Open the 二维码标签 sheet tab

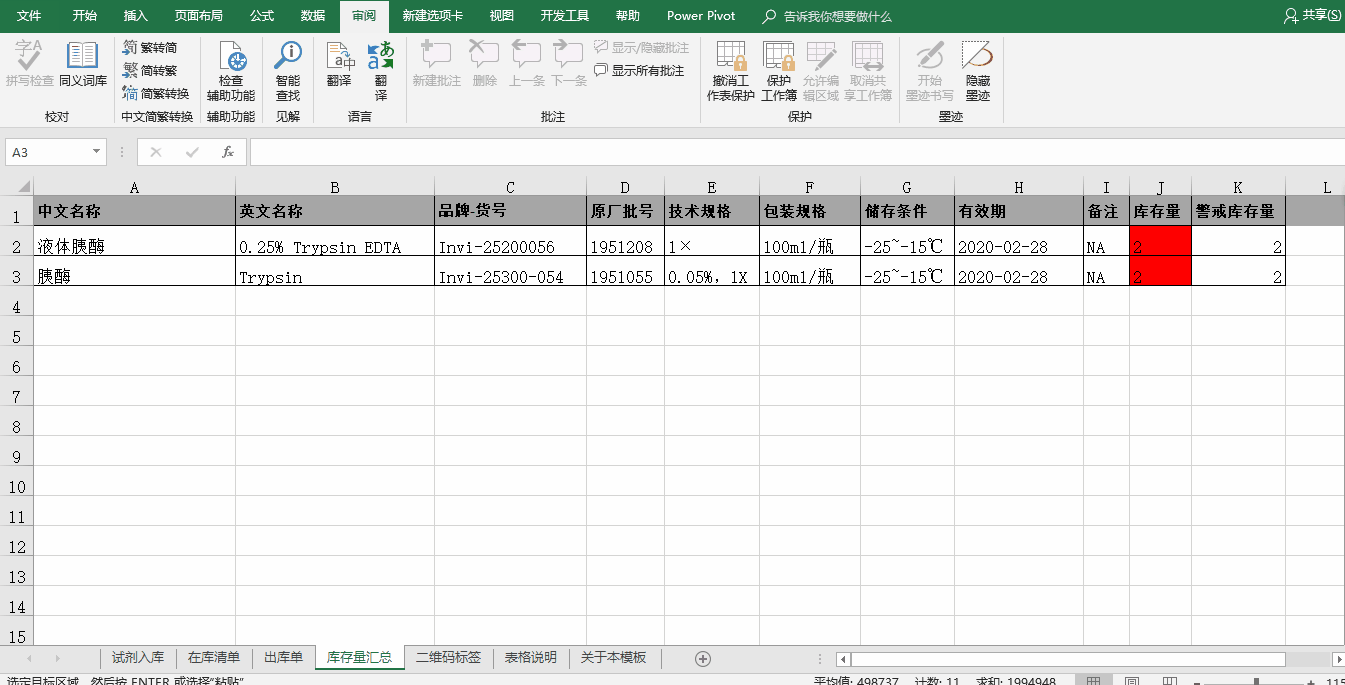click(x=448, y=658)
